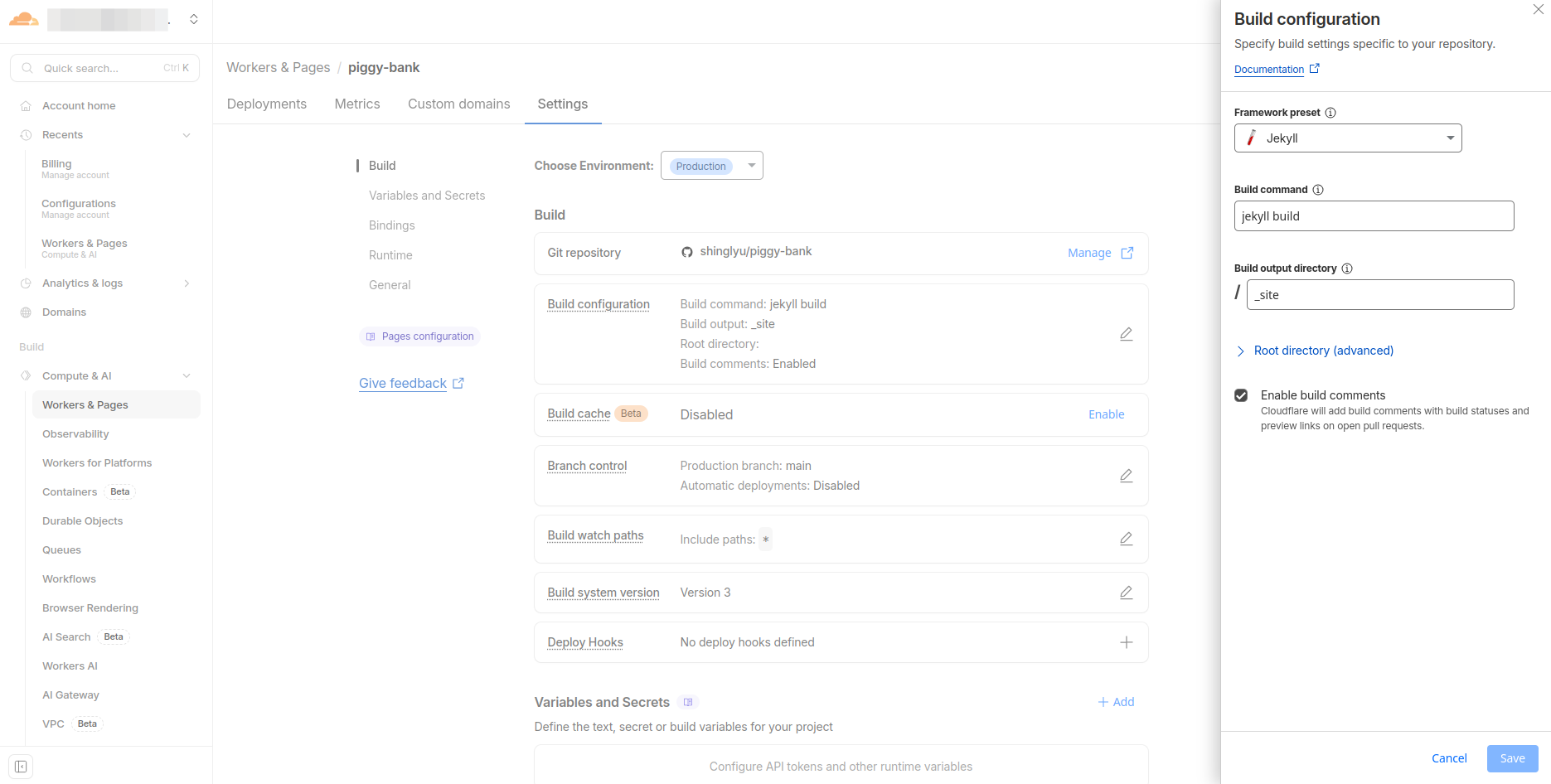Screen dimensions: 1551x784
Task: Switch to the Custom domains tab
Action: click(x=458, y=104)
